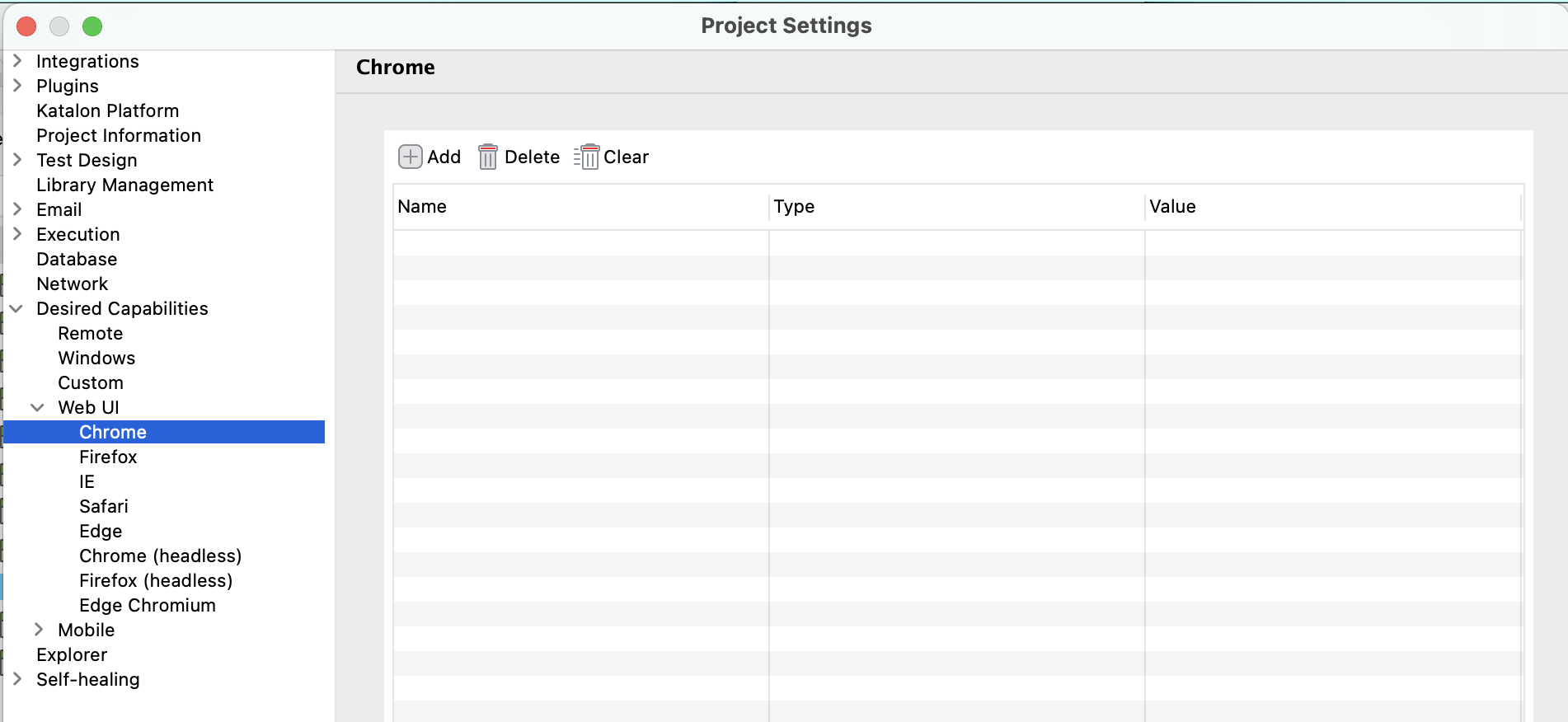Select the first empty table row
This screenshot has height=722, width=1568.
(x=956, y=243)
